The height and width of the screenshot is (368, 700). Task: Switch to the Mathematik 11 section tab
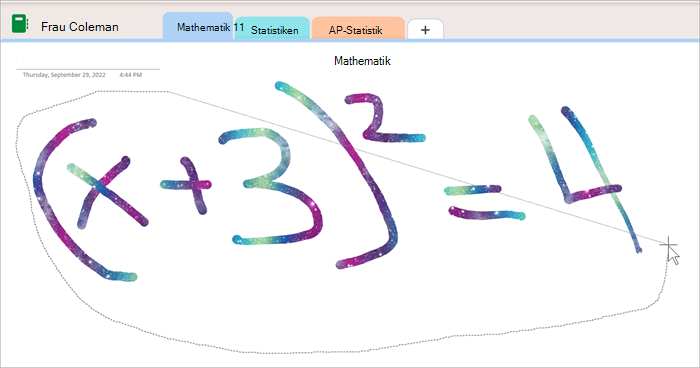tap(198, 27)
